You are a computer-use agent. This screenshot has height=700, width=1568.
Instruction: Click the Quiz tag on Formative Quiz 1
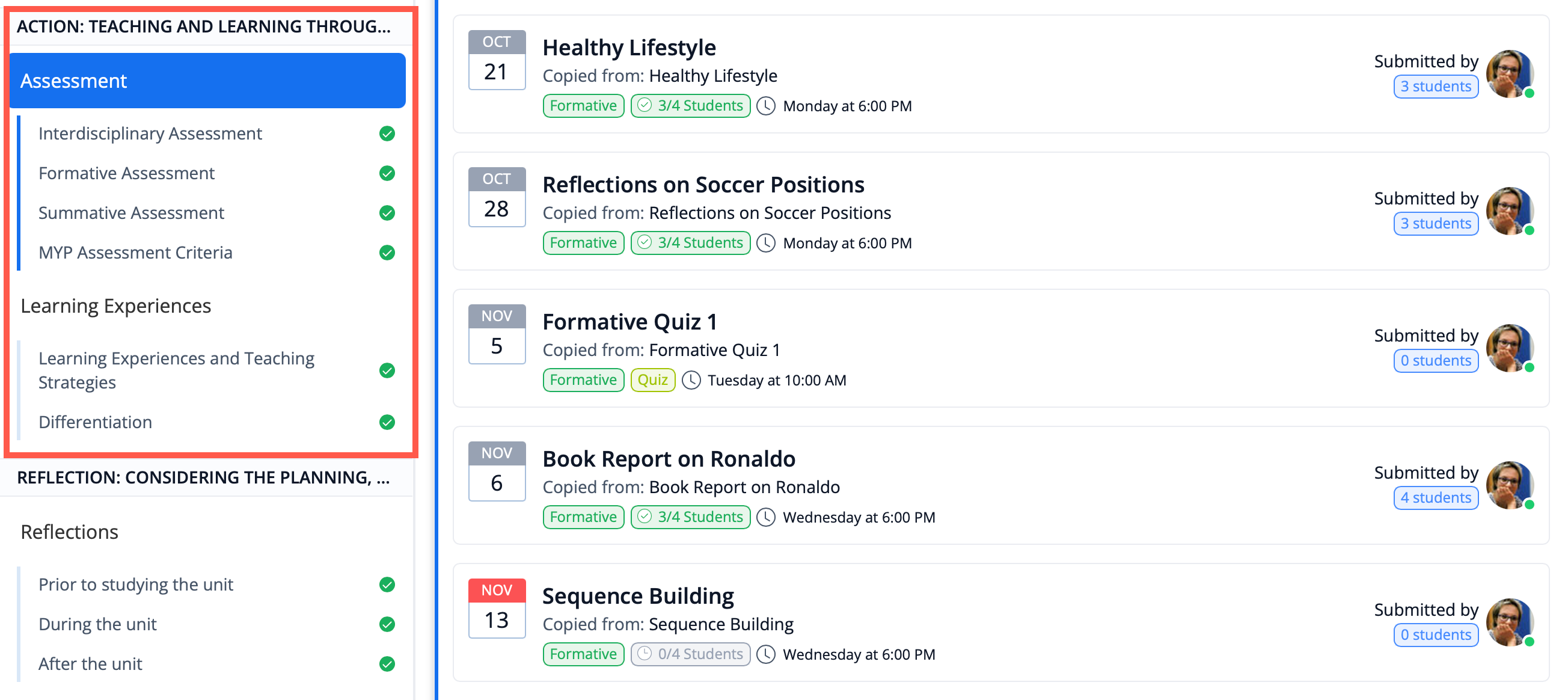pyautogui.click(x=652, y=381)
